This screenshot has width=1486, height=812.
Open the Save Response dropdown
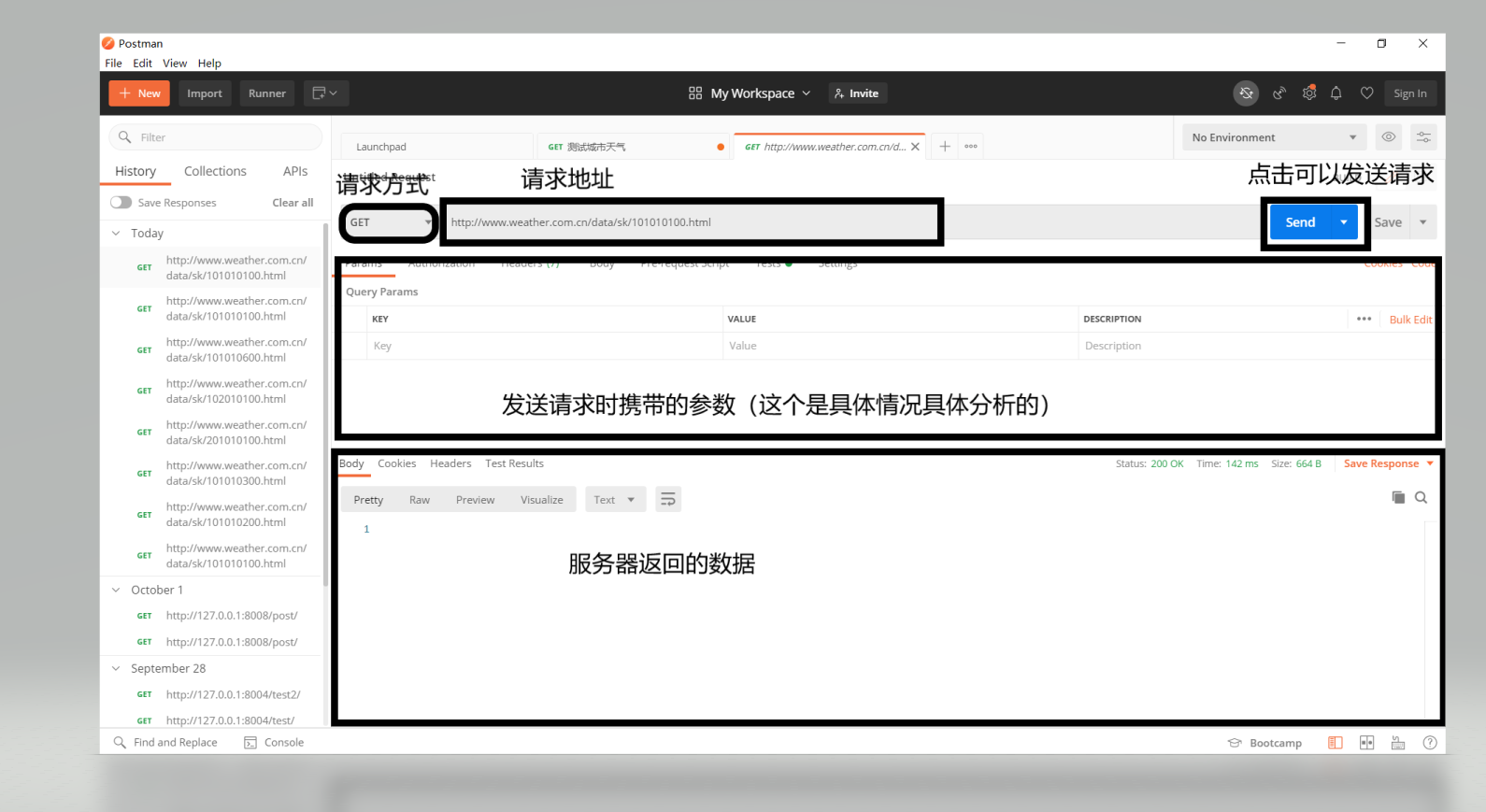(1389, 463)
